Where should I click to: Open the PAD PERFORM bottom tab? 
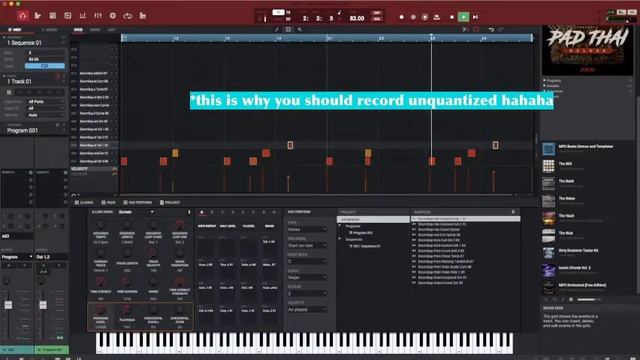[138, 202]
